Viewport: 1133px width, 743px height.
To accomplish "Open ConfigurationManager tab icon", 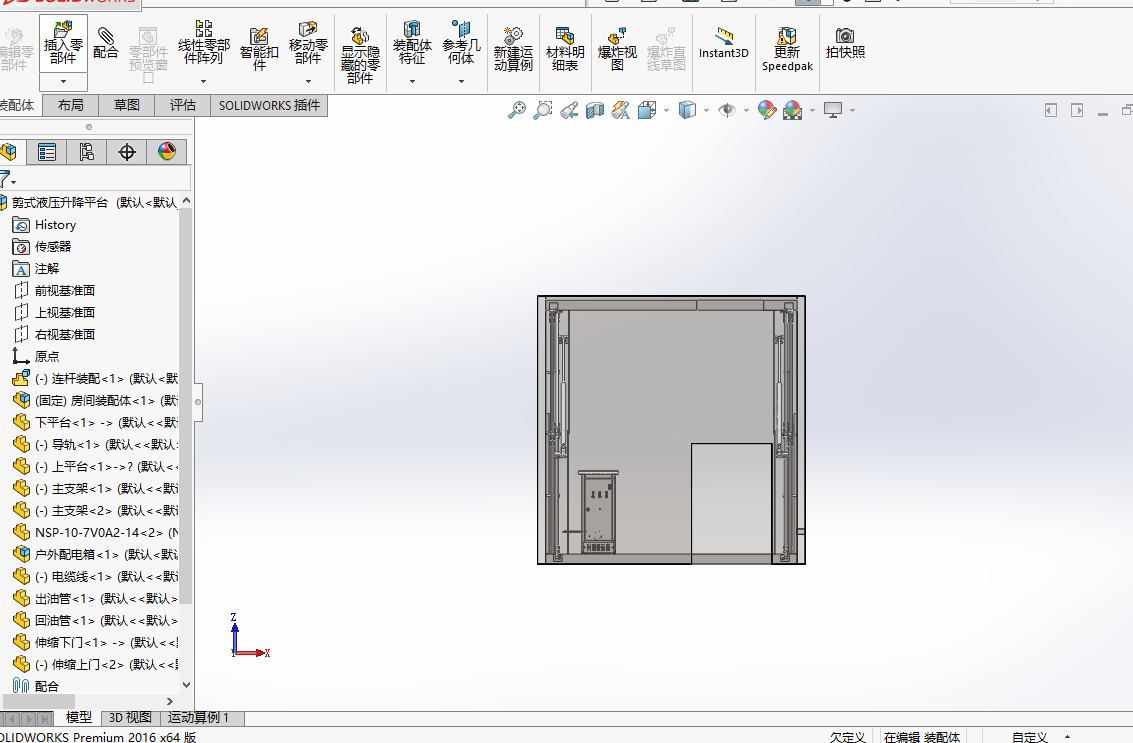I will point(87,152).
